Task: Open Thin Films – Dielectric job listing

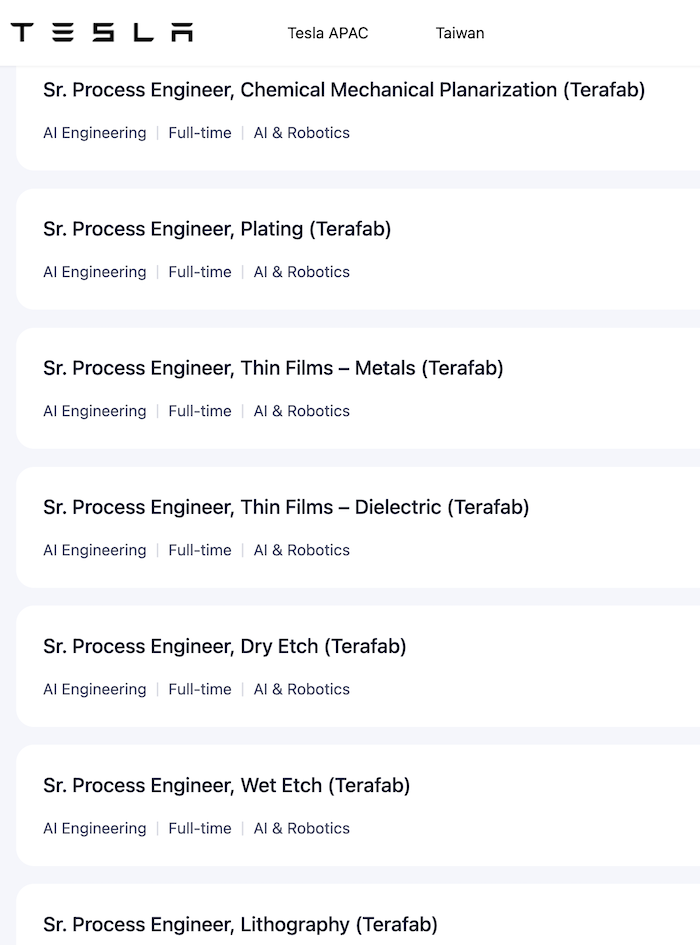Action: click(286, 507)
